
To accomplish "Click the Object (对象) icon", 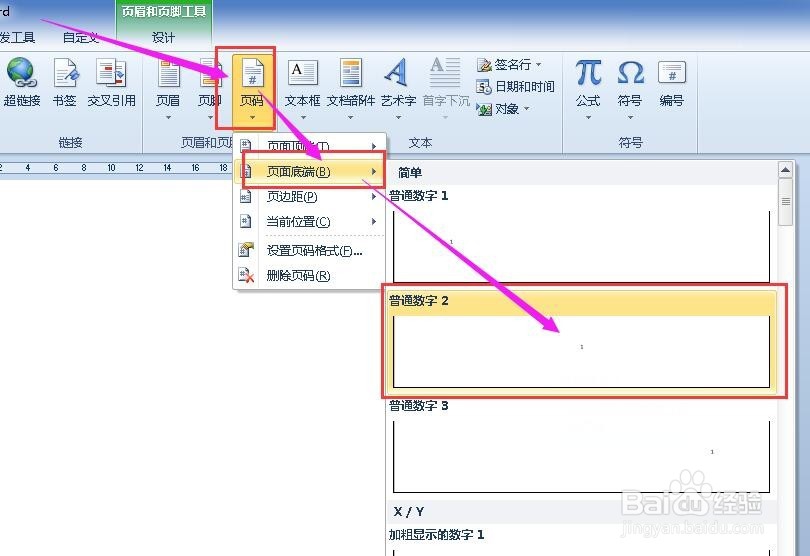I will pos(484,109).
